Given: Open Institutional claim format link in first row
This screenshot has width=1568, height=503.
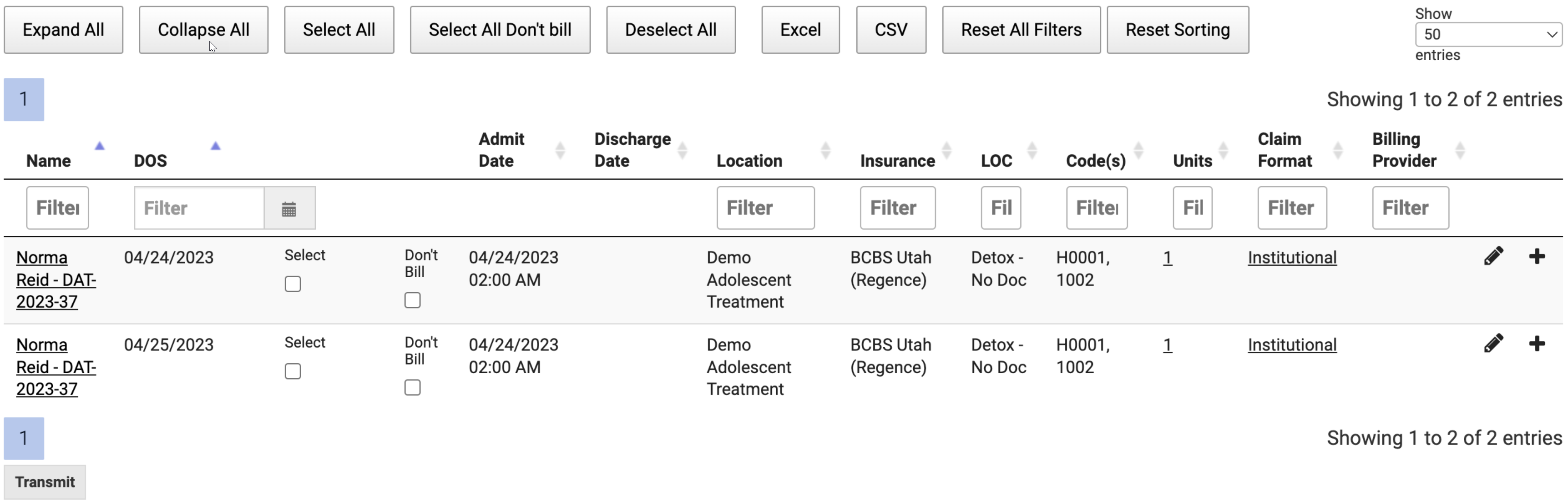Looking at the screenshot, I should click(x=1292, y=258).
